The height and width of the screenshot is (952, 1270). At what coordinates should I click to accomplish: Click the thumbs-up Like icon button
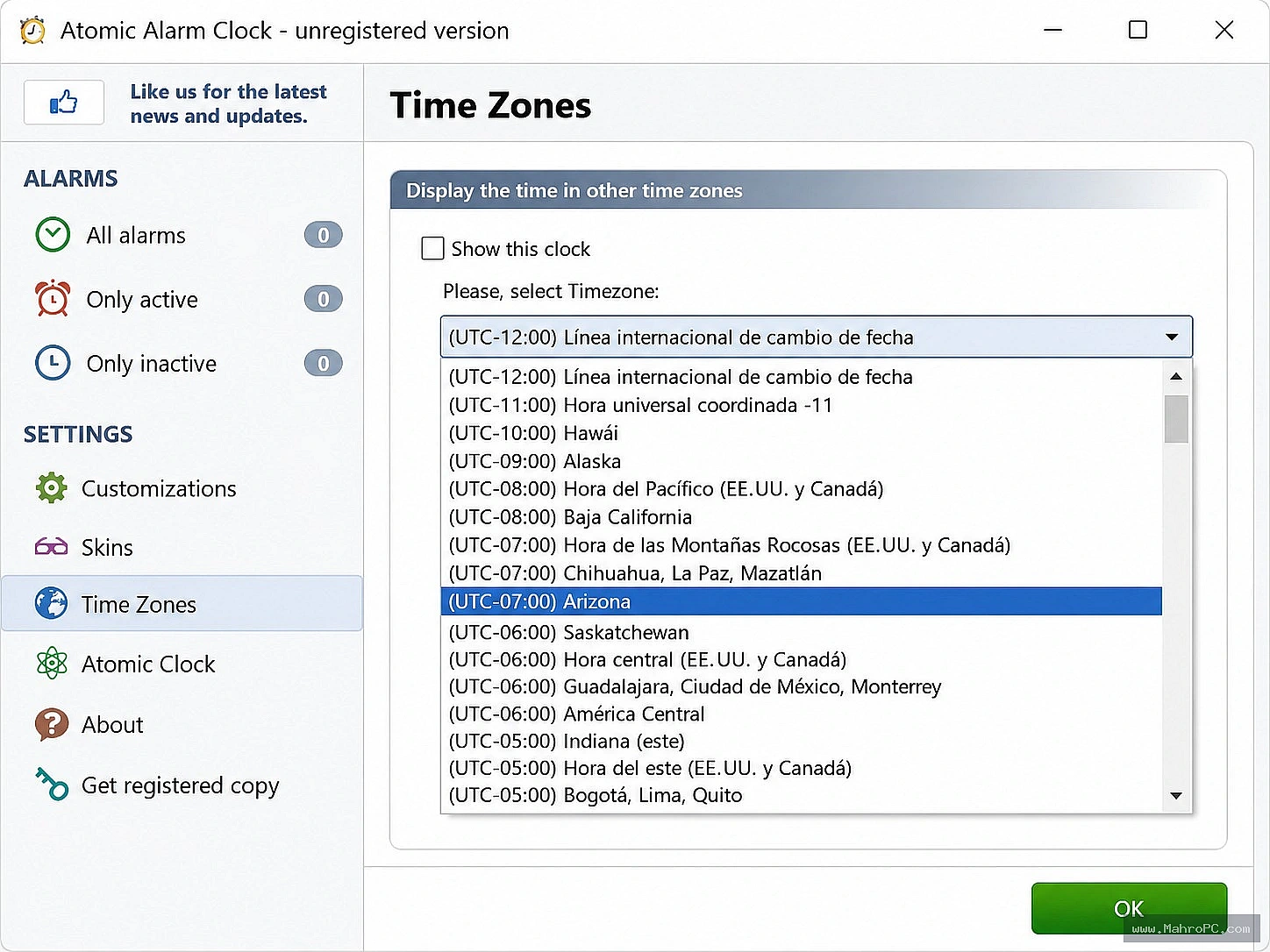(x=64, y=103)
